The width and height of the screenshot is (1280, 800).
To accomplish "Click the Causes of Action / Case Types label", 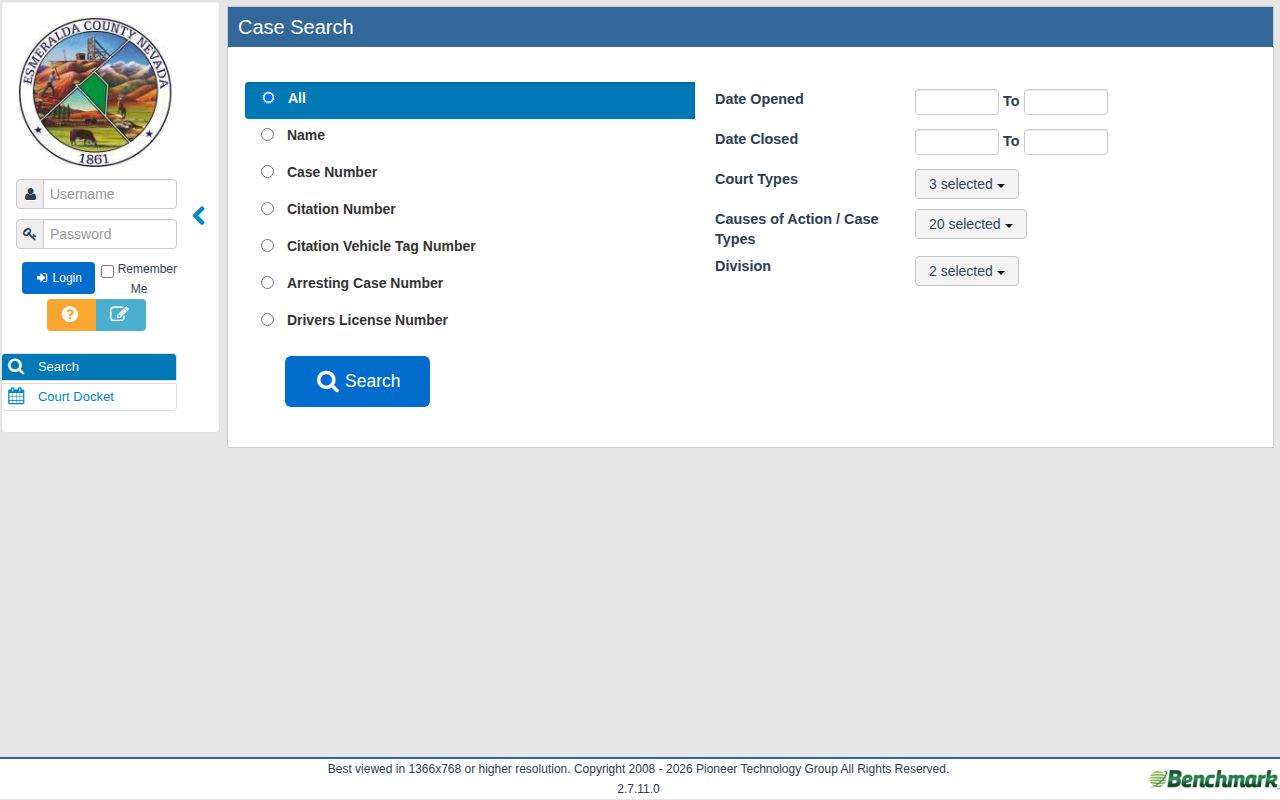I will point(797,229).
